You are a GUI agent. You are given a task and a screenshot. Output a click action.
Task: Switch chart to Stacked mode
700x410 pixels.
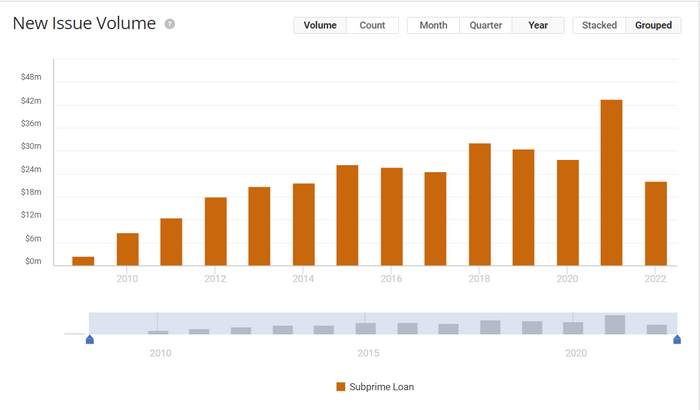(600, 25)
